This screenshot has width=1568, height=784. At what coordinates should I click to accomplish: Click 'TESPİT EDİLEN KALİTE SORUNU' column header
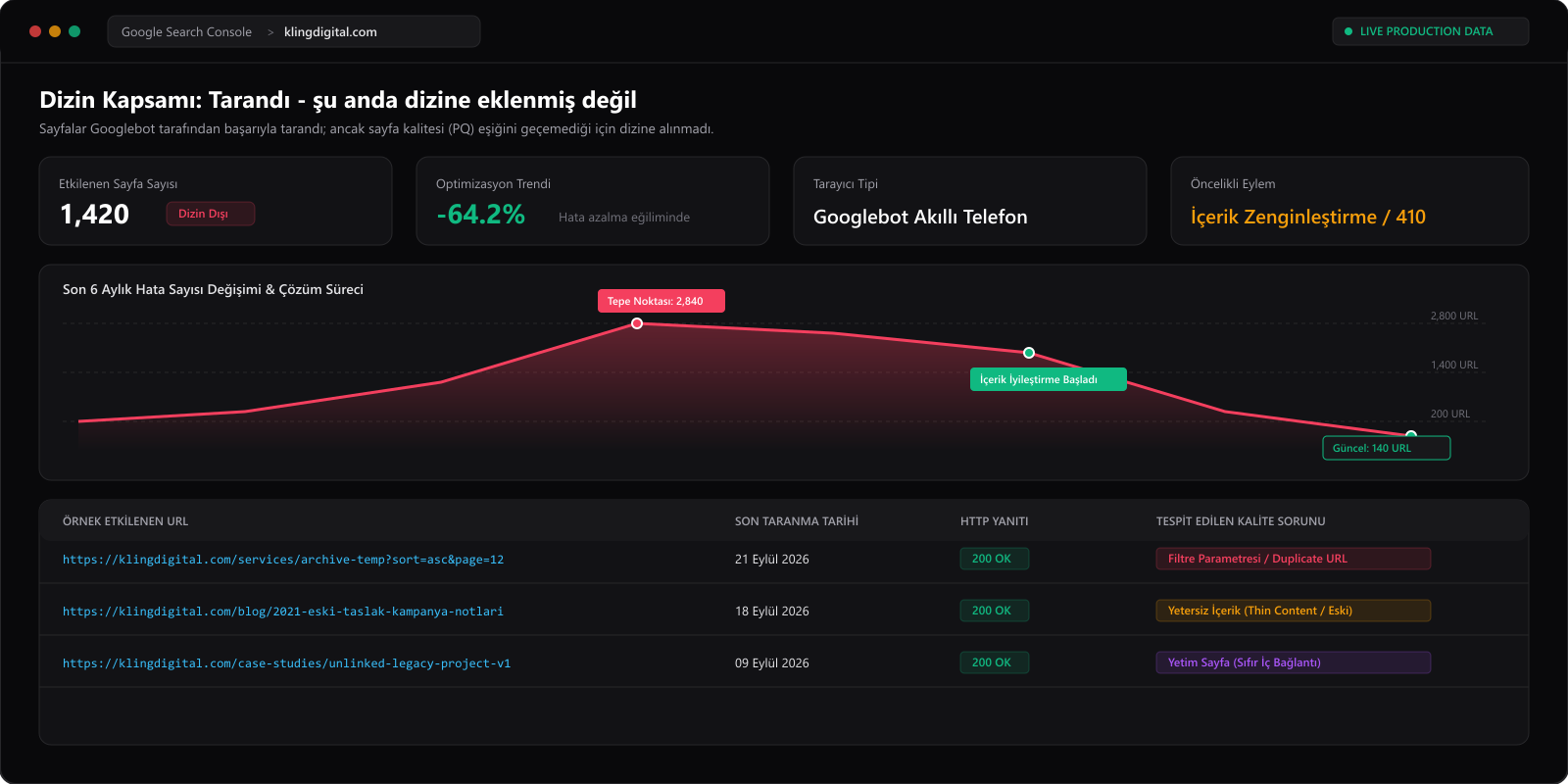click(1241, 521)
